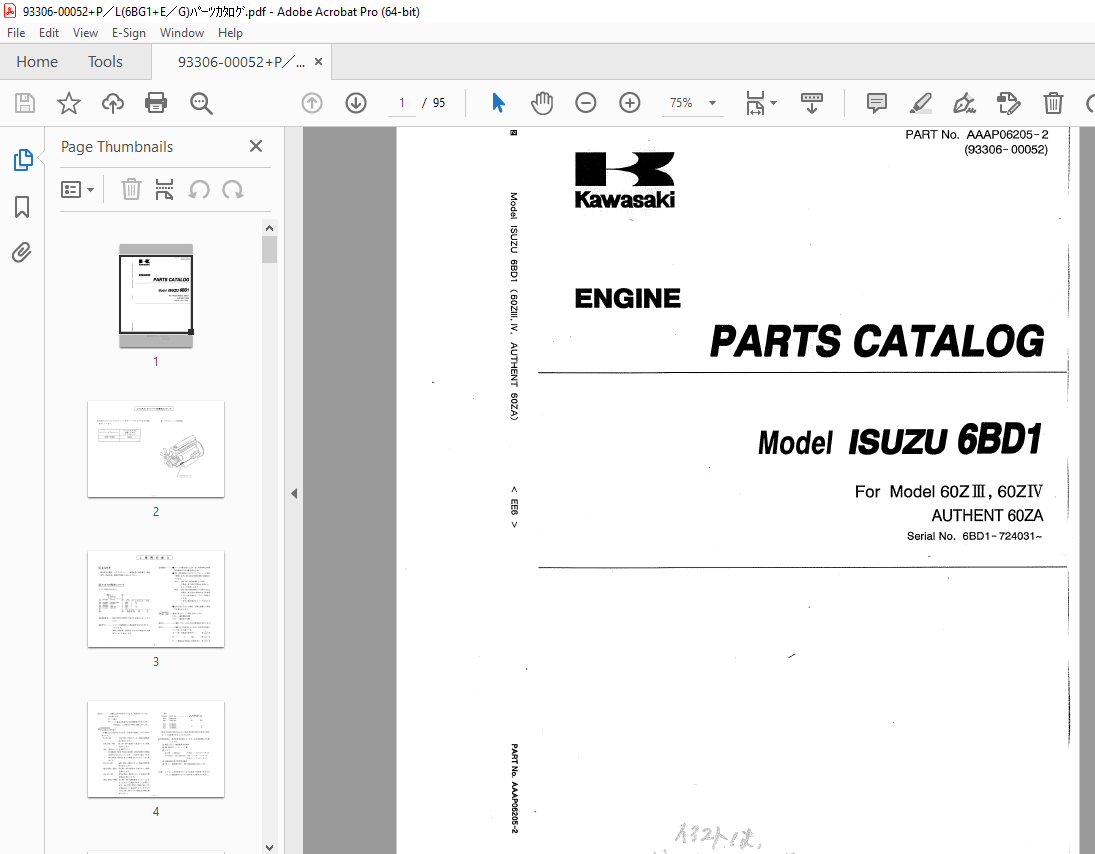The image size is (1095, 854).
Task: Open the View menu
Action: [x=85, y=33]
